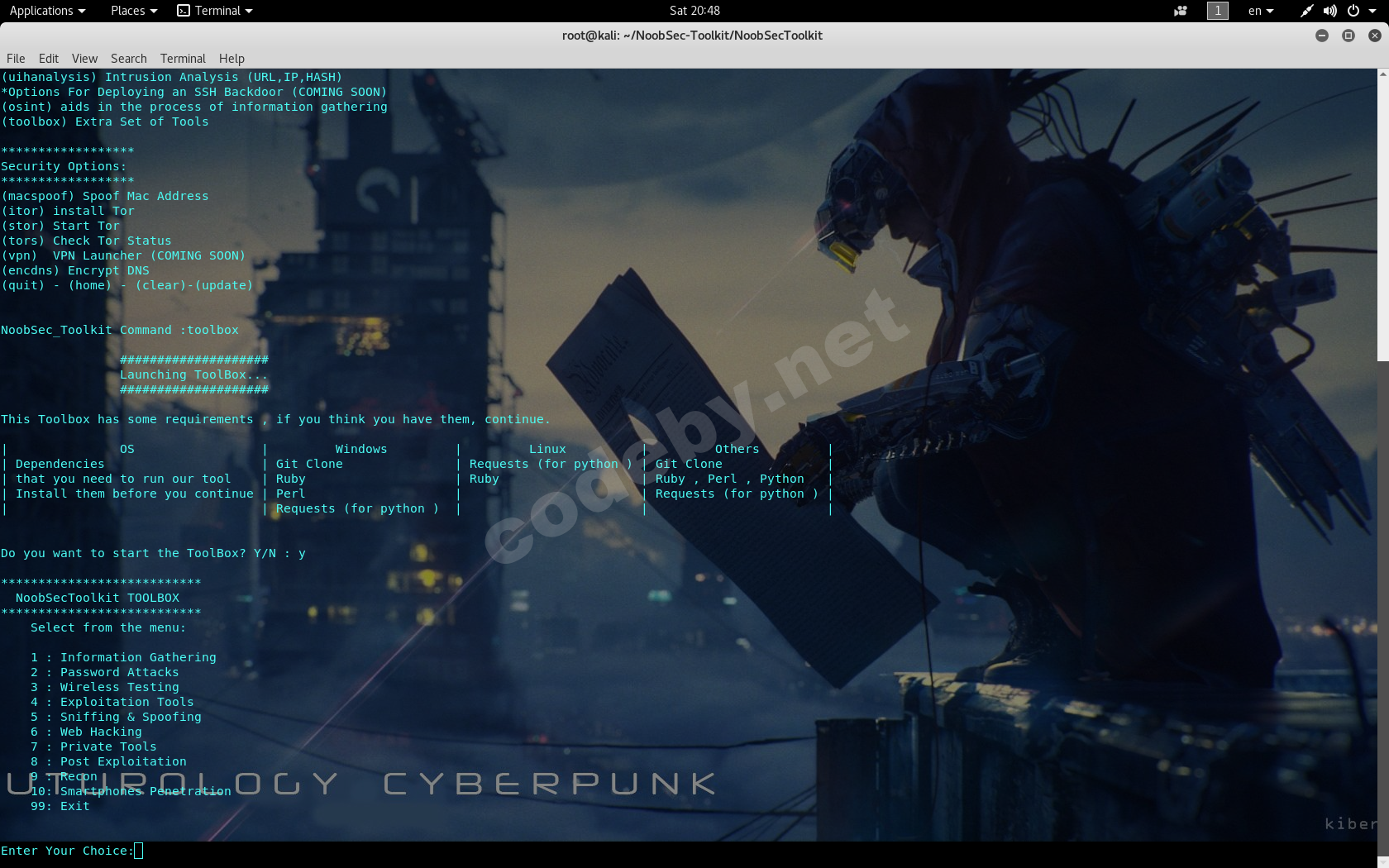Click workspace indicator 1
1389x868 pixels.
[1218, 11]
